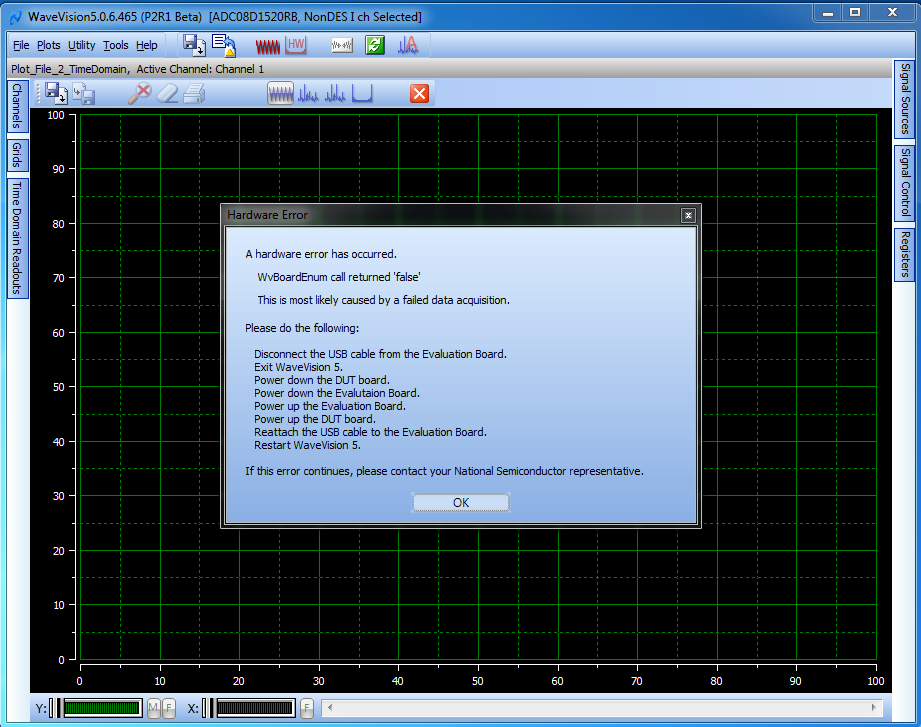The height and width of the screenshot is (727, 921).
Task: Click the Y axis M button
Action: pyautogui.click(x=153, y=708)
